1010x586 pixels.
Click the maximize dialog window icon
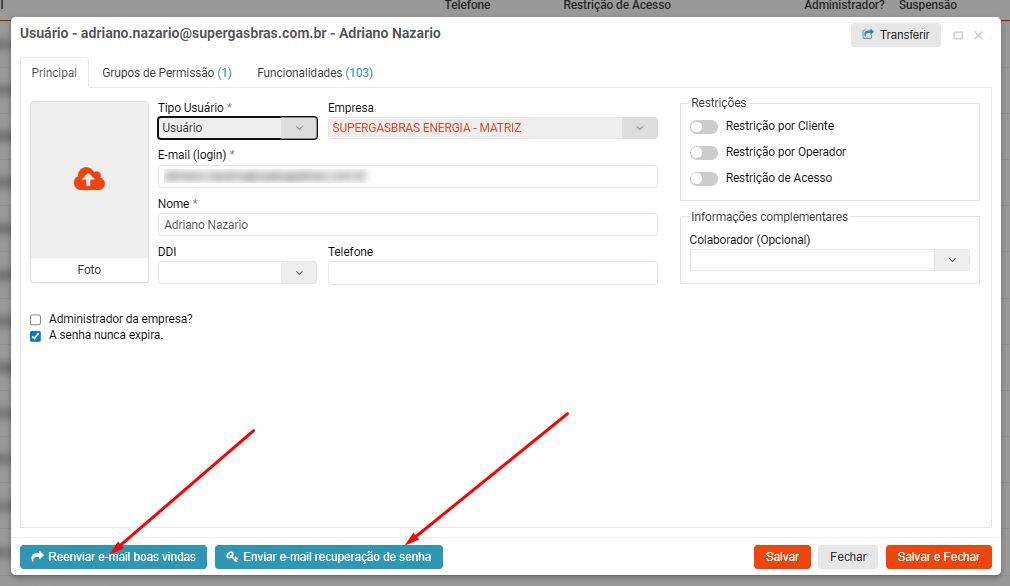point(958,35)
